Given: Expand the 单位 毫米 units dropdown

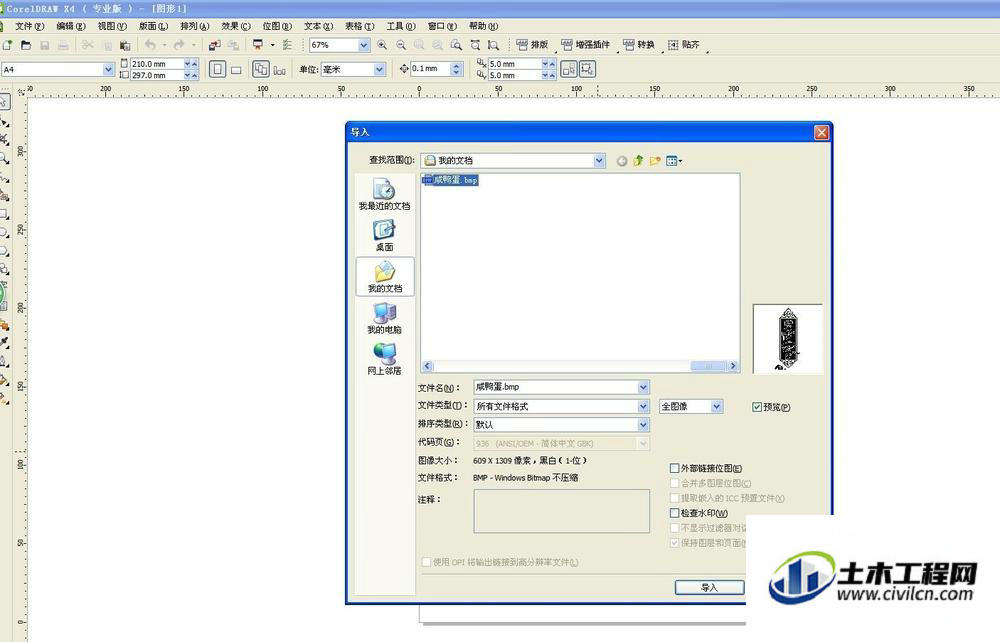Looking at the screenshot, I should tap(379, 69).
